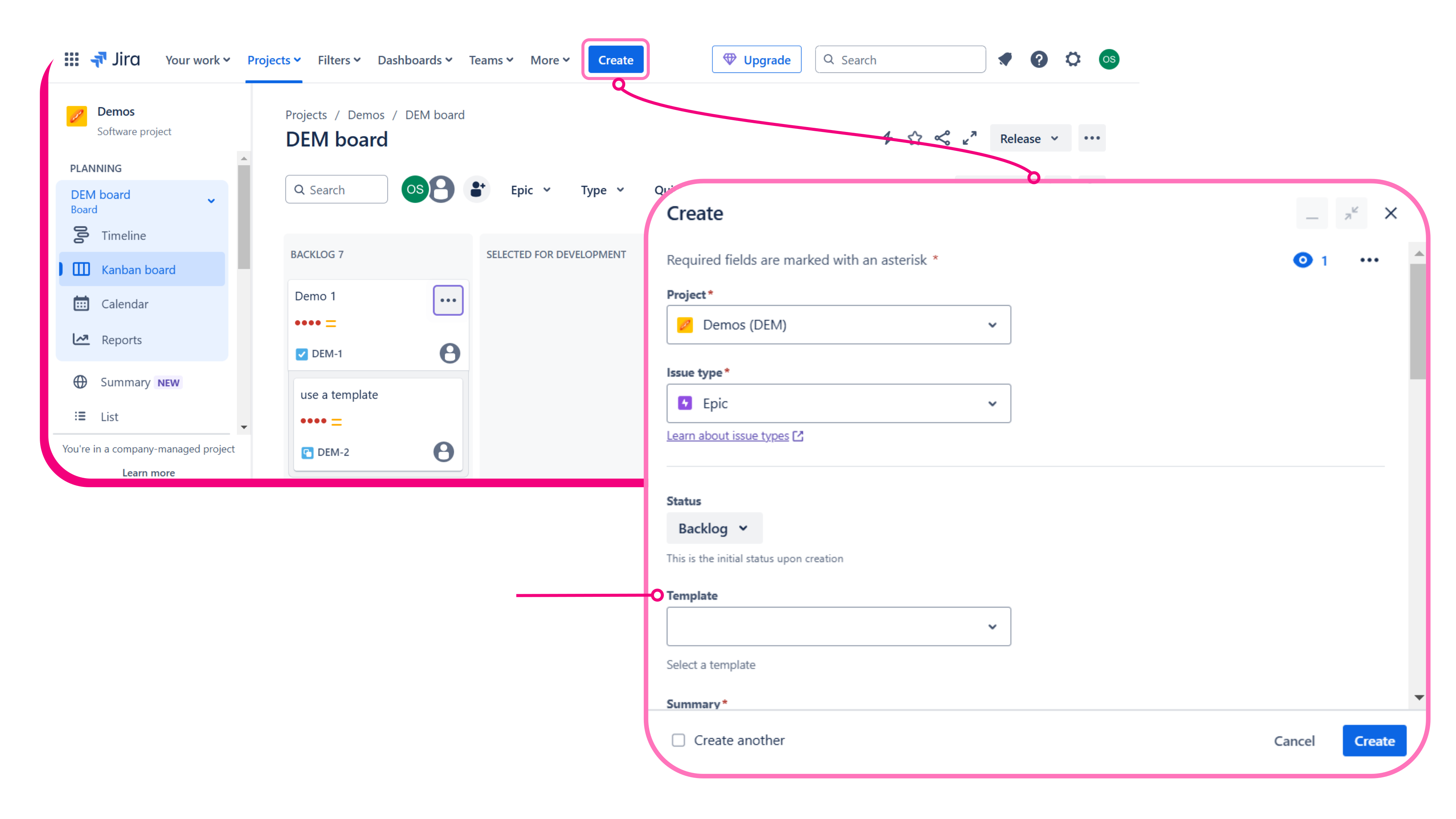
Task: Open the Teams menu
Action: point(490,60)
